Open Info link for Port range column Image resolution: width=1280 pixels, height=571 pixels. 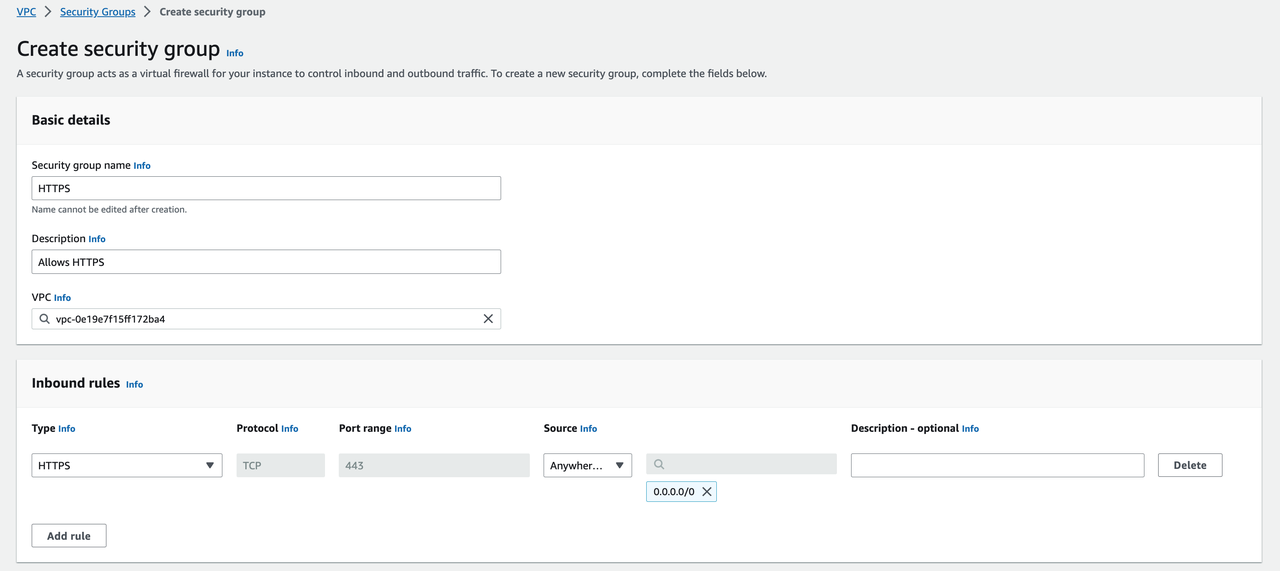point(403,429)
